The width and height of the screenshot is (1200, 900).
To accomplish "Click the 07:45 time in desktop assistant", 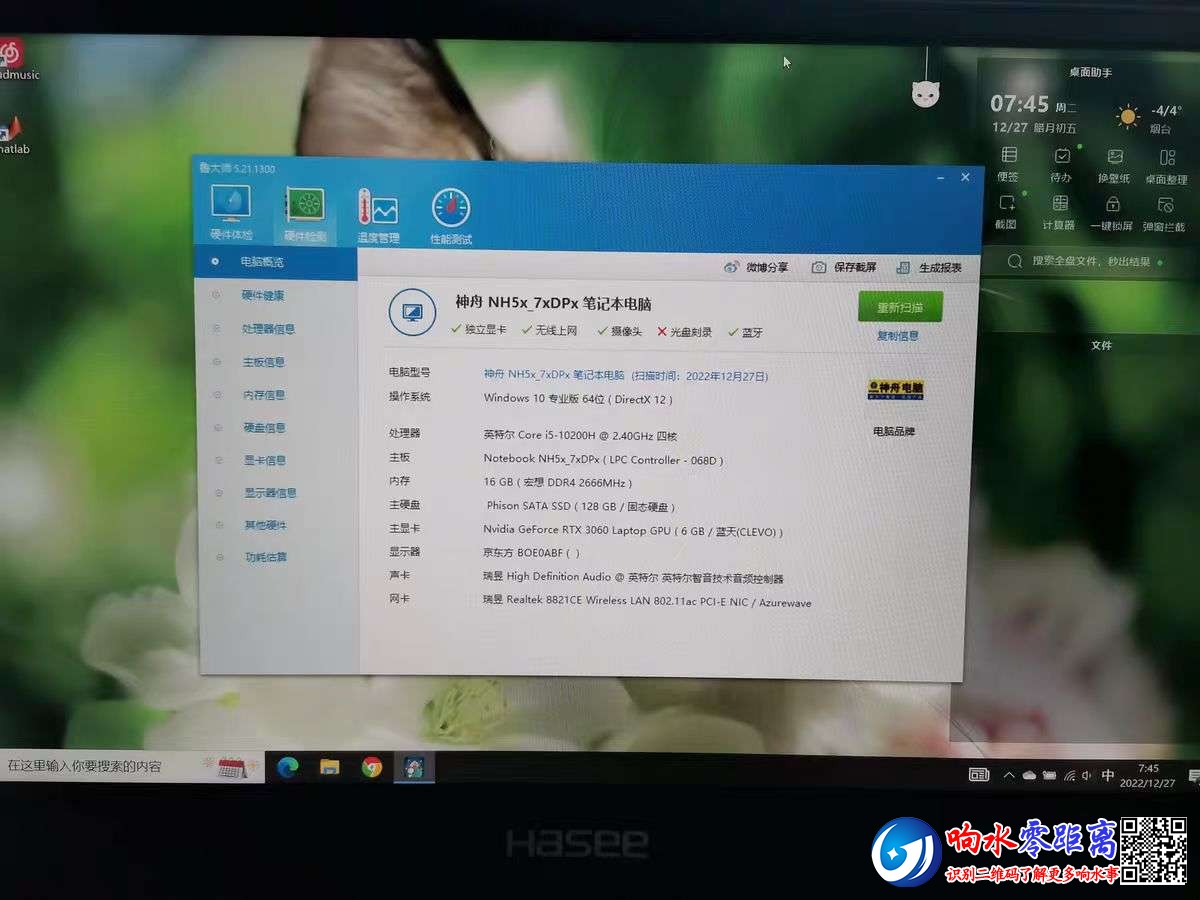I will coord(1020,104).
